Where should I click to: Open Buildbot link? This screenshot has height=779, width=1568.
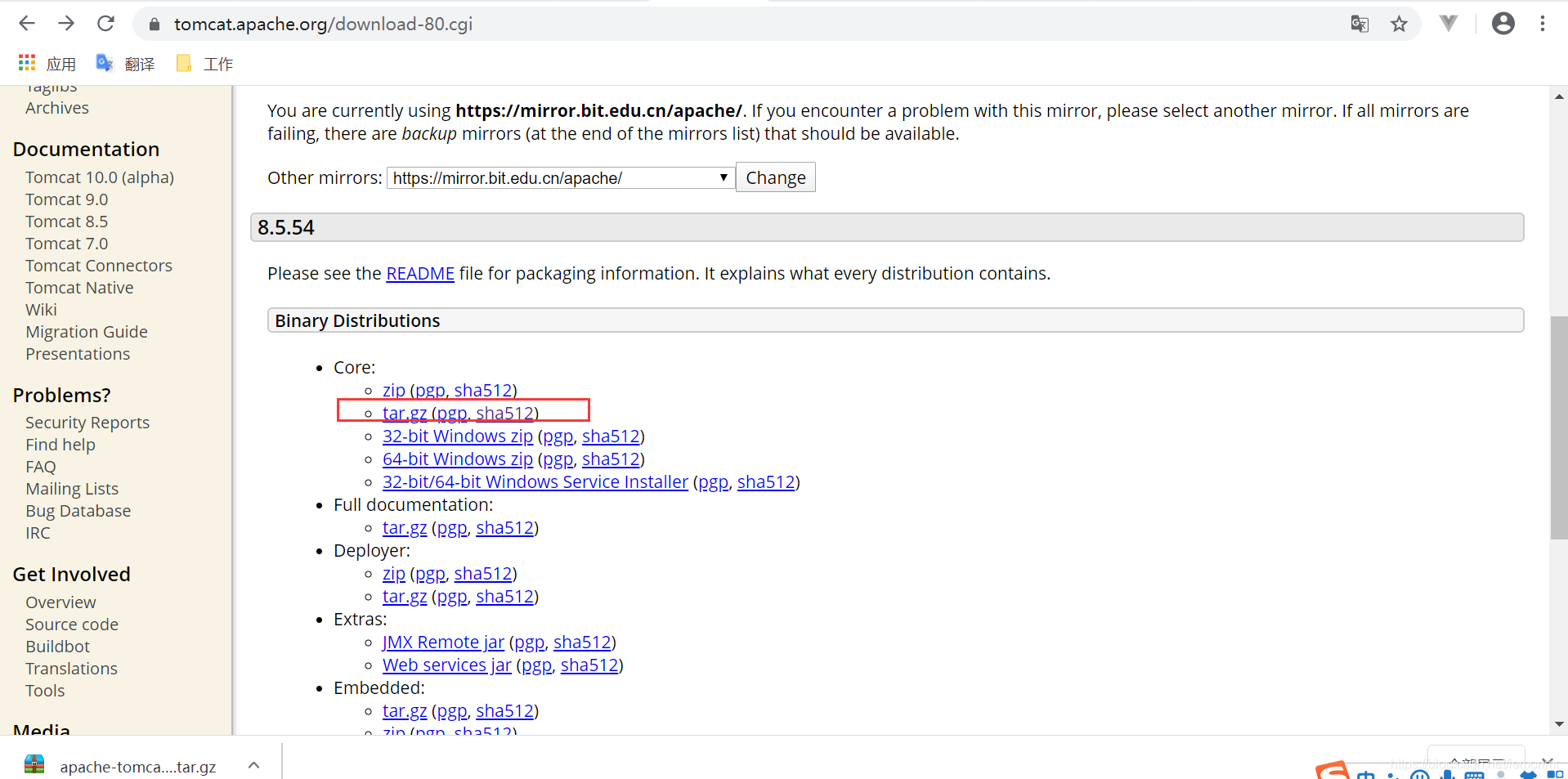tap(57, 647)
